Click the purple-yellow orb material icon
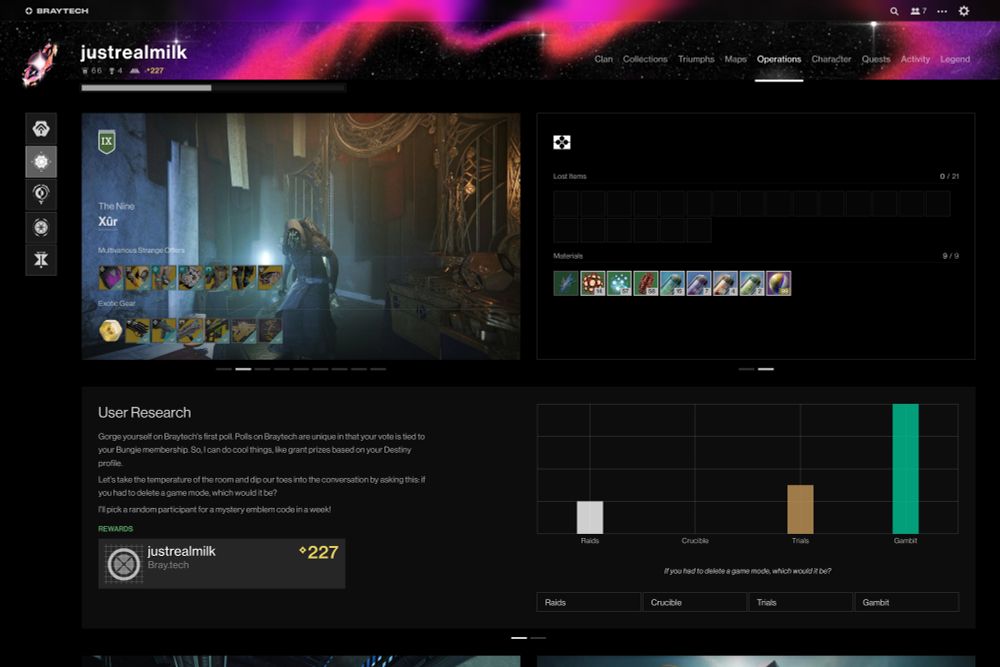Screen dimensions: 1000x667 [779, 283]
